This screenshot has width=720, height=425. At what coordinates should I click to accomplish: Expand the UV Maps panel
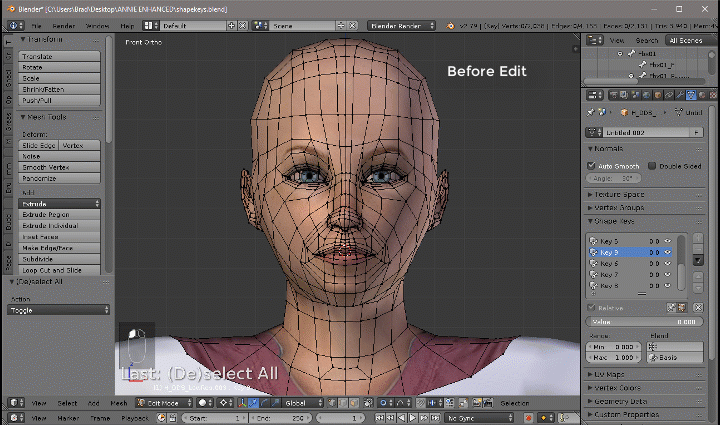pyautogui.click(x=608, y=374)
